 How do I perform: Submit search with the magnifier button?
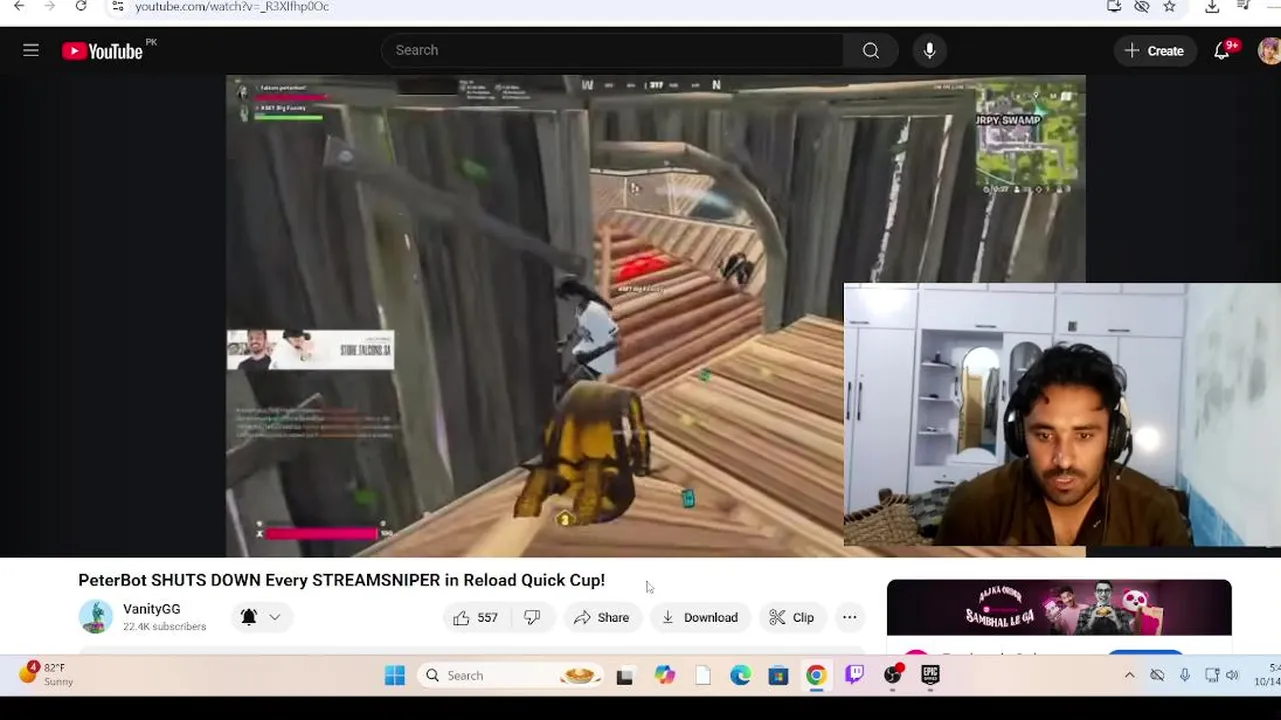click(x=871, y=50)
